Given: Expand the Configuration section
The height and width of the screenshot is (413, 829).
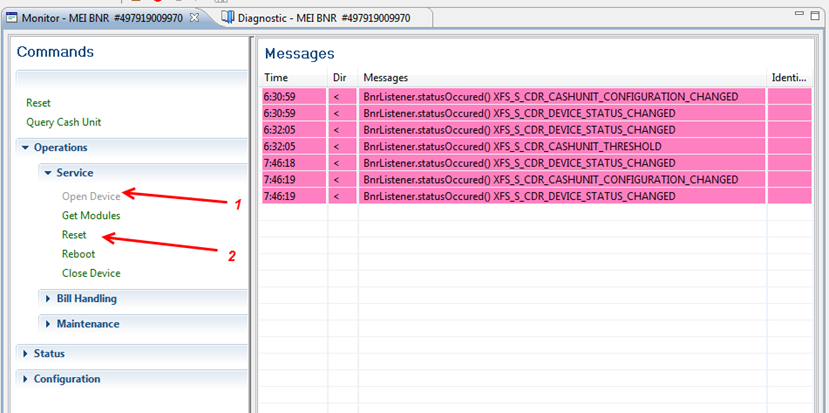Looking at the screenshot, I should [x=66, y=379].
